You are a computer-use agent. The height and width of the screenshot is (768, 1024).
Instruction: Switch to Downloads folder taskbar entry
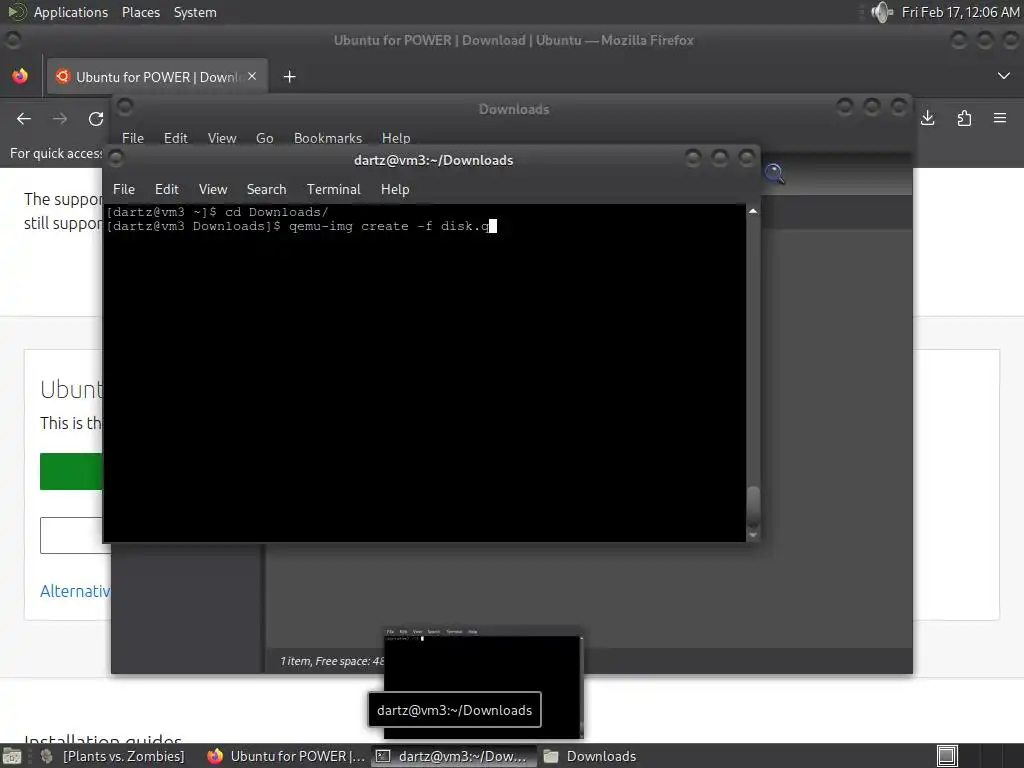click(x=591, y=756)
